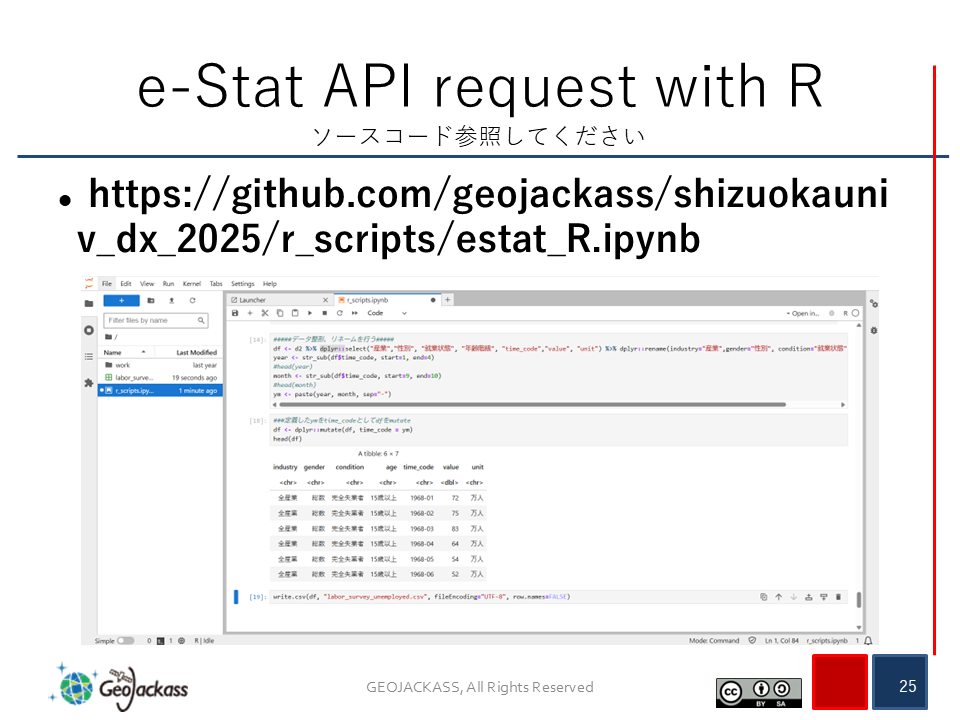
Task: Restart the kernel using the circular arrow icon
Action: tap(340, 313)
